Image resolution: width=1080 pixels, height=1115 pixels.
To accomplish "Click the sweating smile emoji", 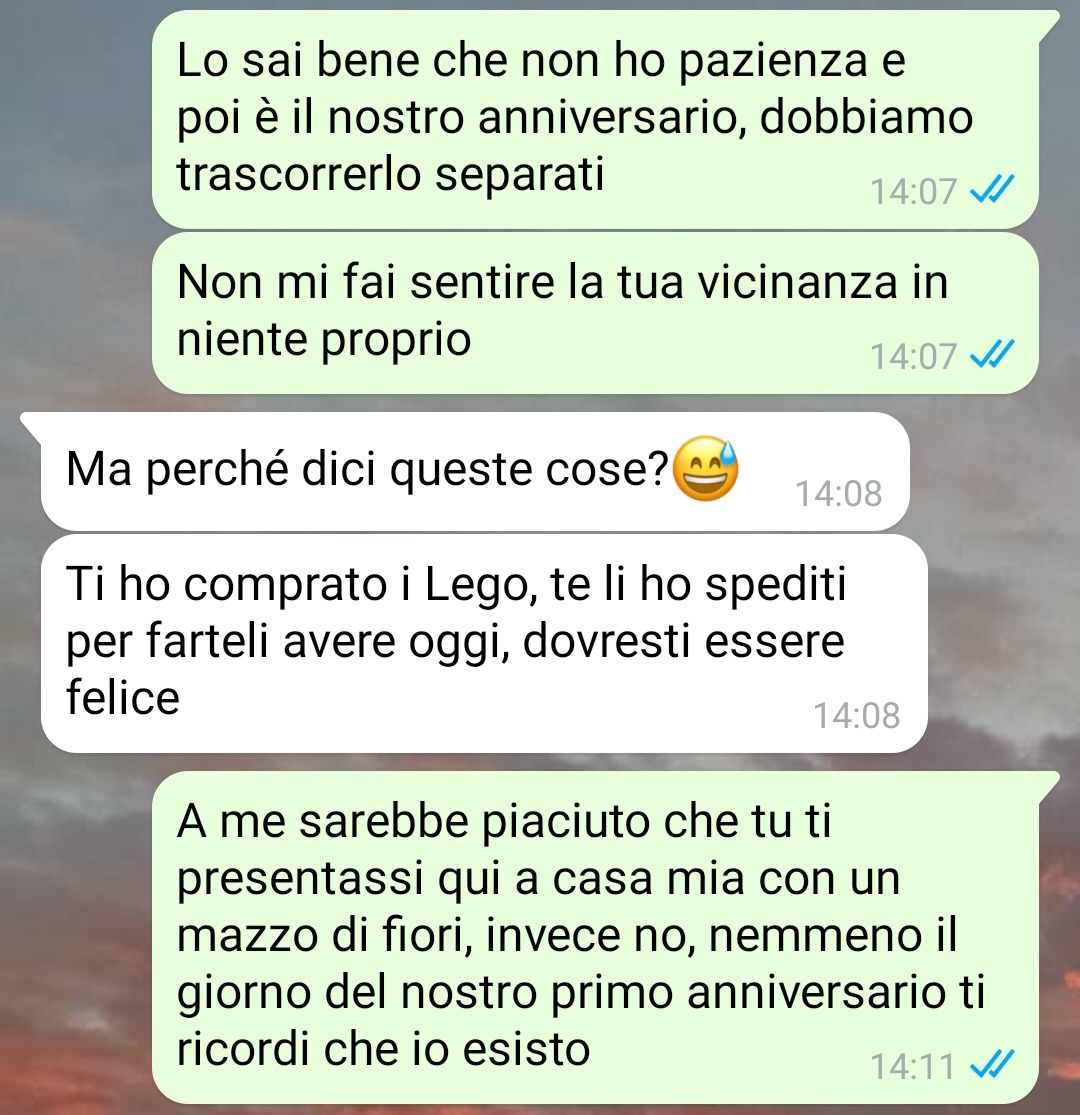I will 705,469.
